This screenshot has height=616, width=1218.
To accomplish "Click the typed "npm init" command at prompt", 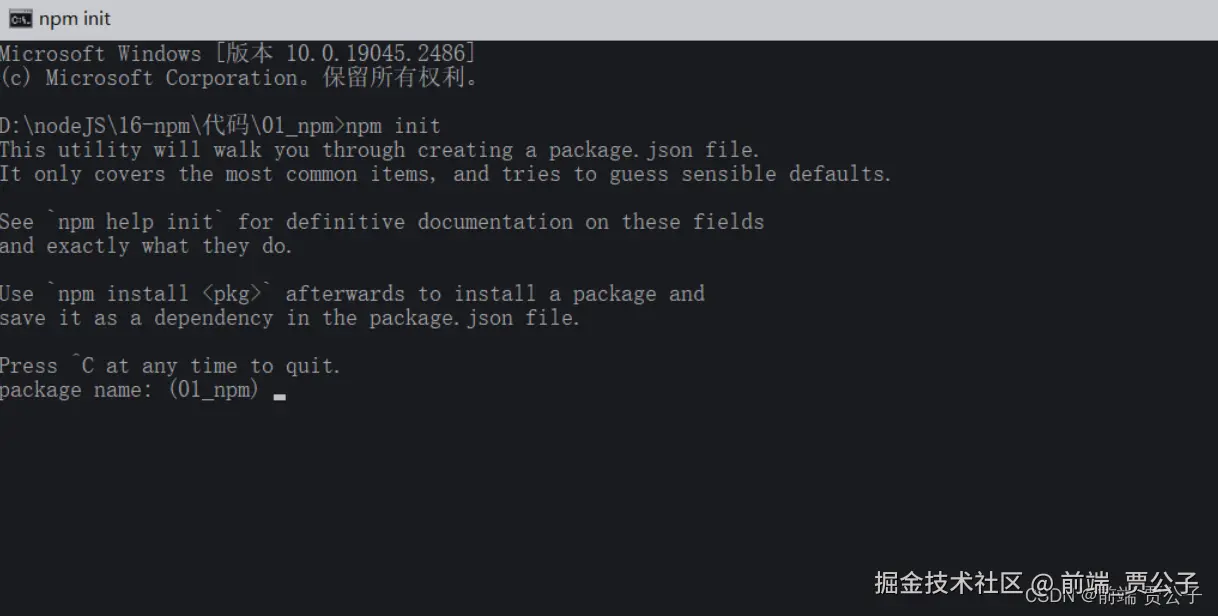I will (393, 126).
